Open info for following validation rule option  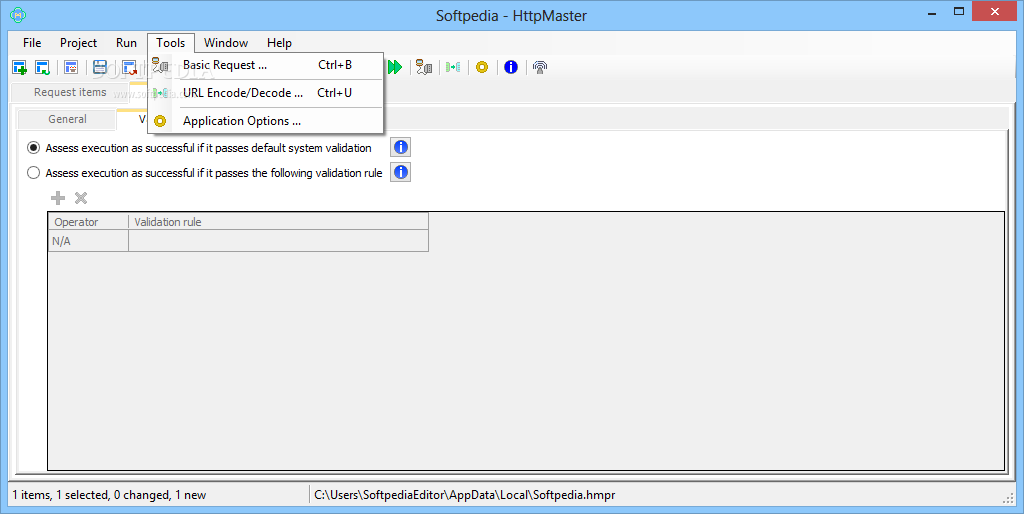(400, 172)
